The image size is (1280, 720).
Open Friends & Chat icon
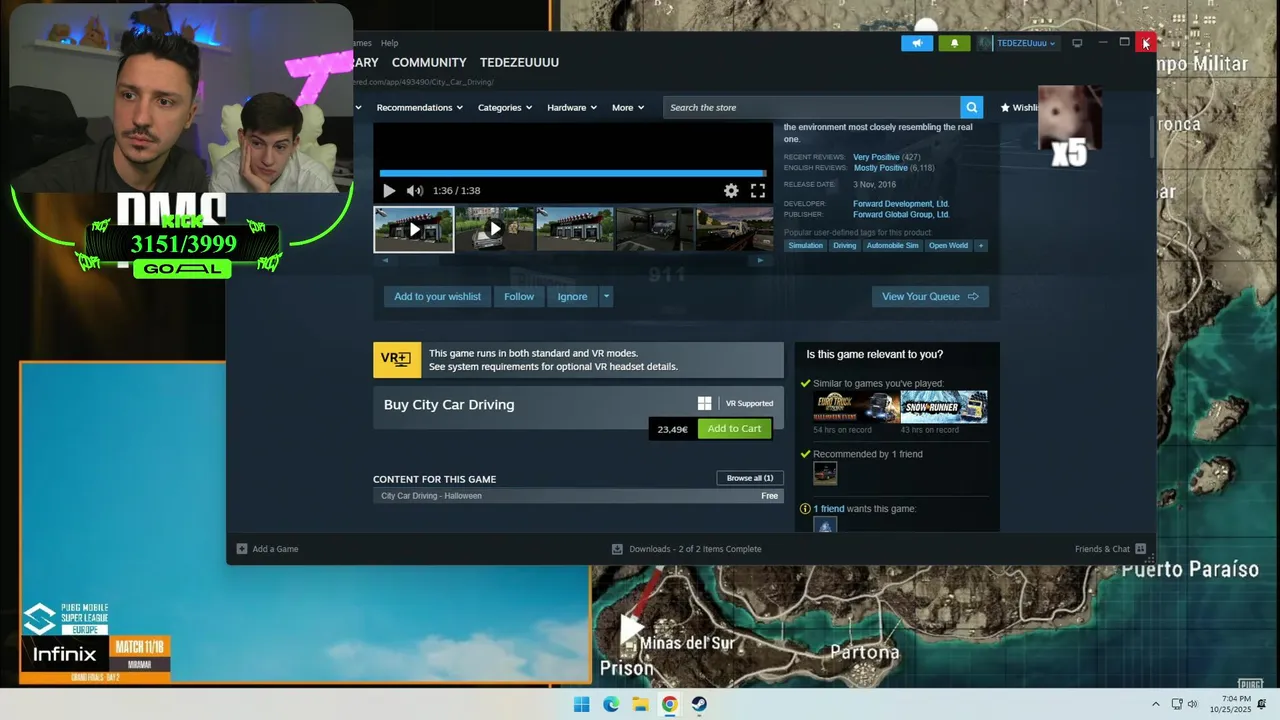click(x=1141, y=549)
